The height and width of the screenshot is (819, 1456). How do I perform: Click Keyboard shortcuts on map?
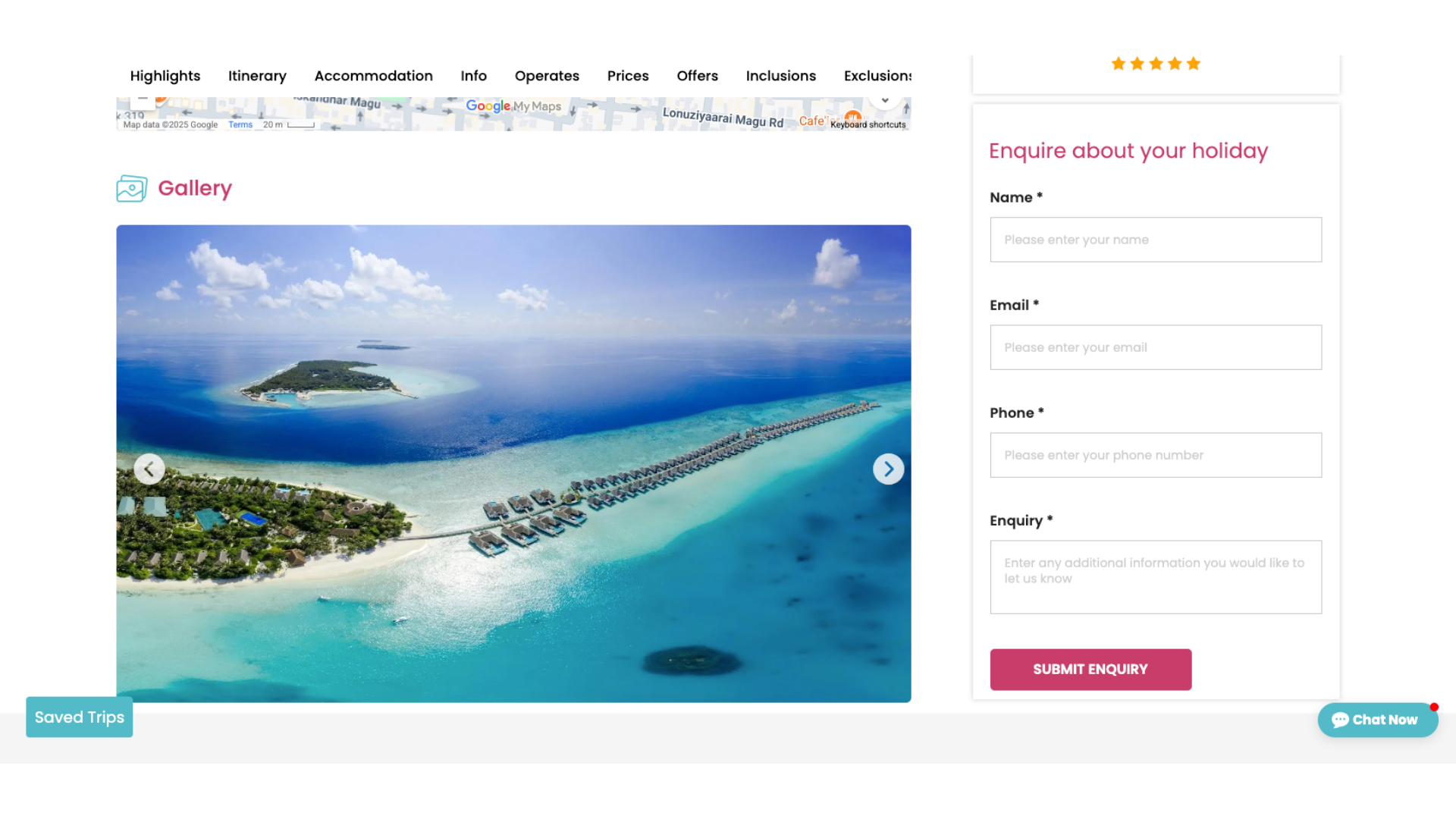(x=868, y=125)
